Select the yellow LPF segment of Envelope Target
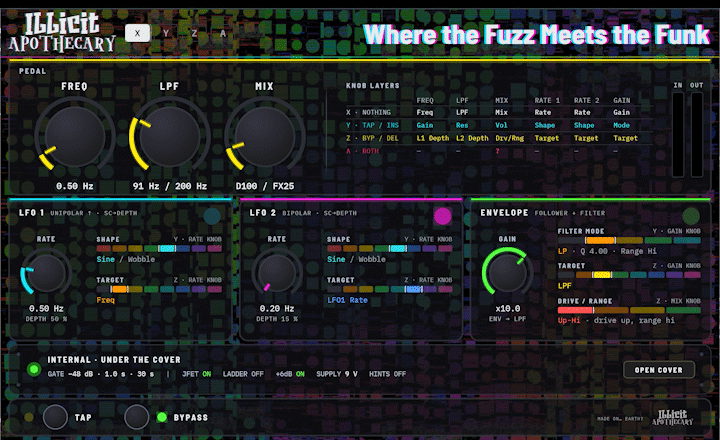This screenshot has width=720, height=440. click(x=602, y=275)
